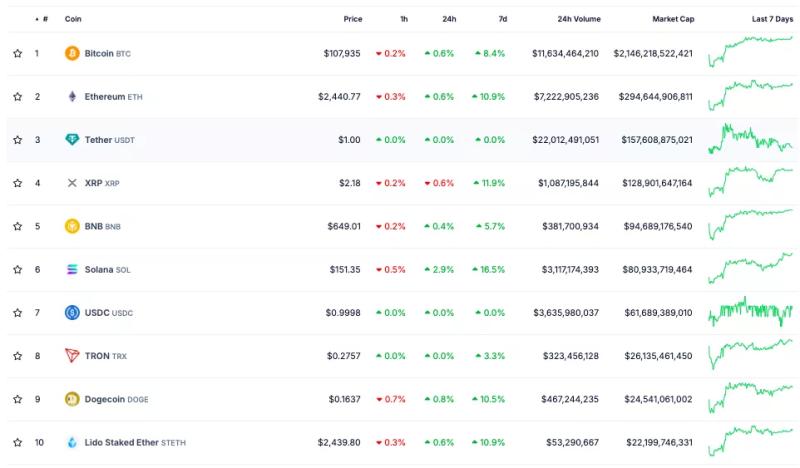Open Ethereum's 7-day sparkline chart

click(x=751, y=95)
